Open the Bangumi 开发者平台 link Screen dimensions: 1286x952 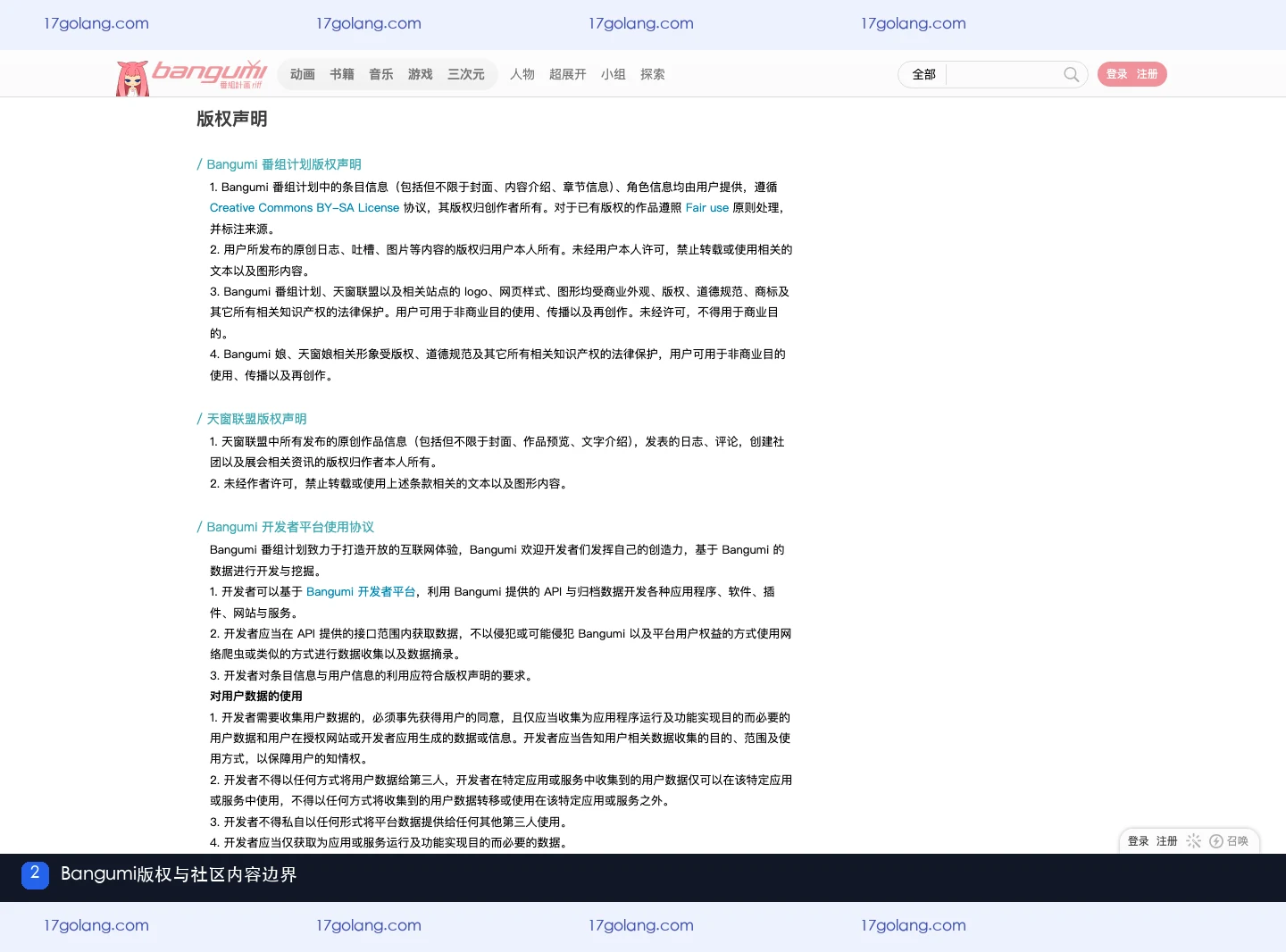[x=361, y=592]
